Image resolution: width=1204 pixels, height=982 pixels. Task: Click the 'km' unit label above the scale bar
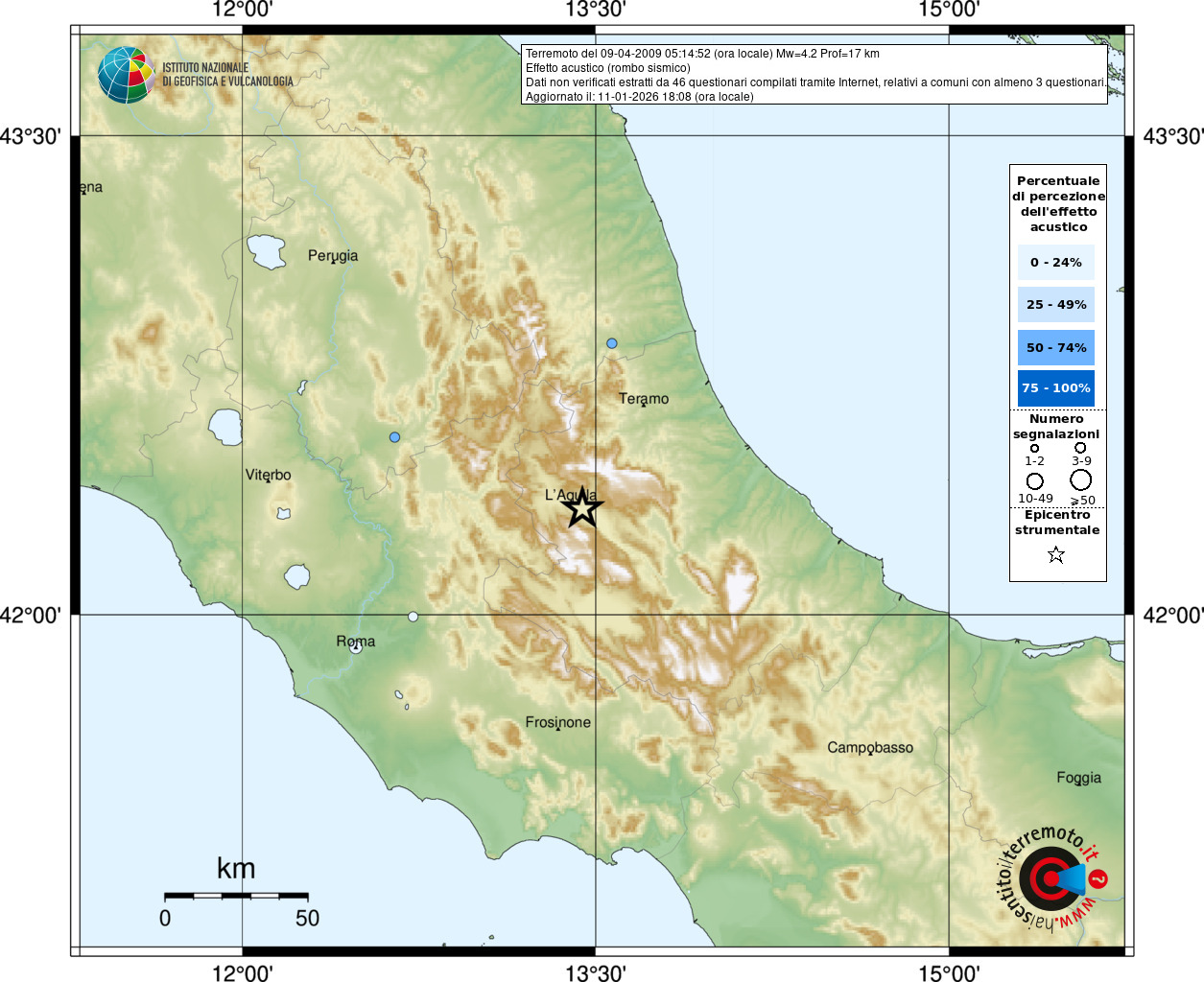236,869
